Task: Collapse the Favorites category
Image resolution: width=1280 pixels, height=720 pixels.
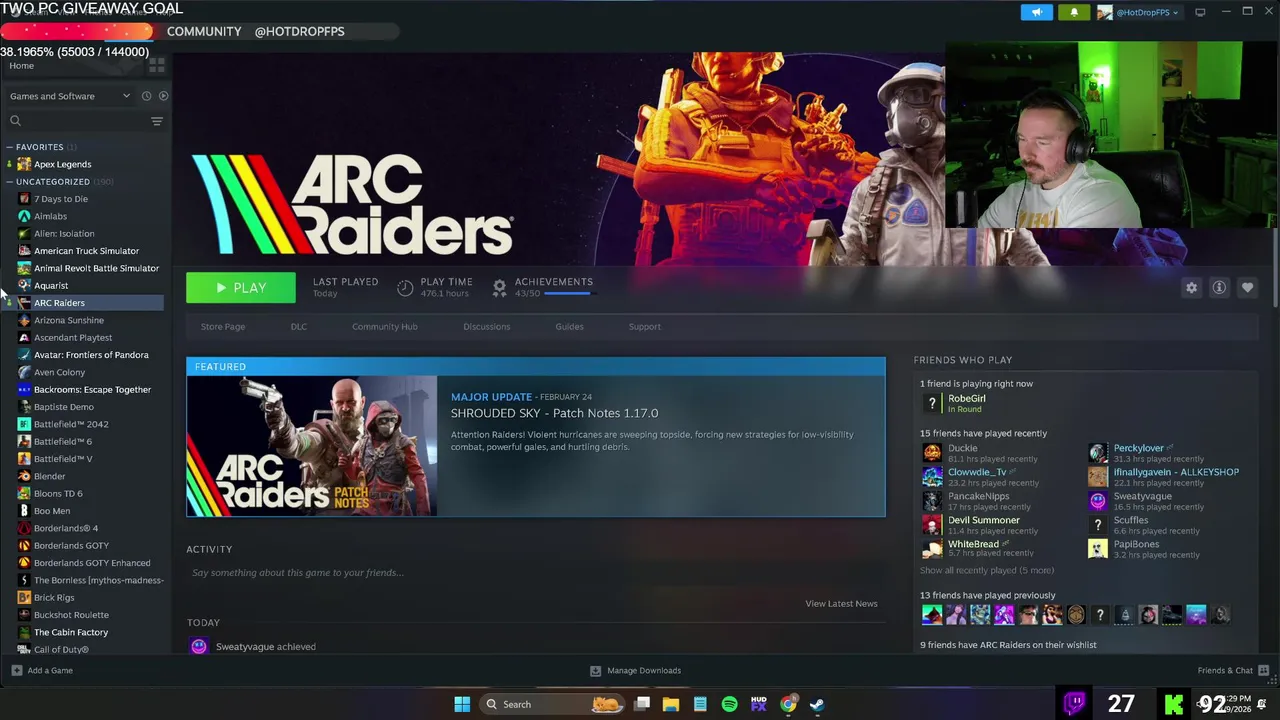Action: point(9,147)
